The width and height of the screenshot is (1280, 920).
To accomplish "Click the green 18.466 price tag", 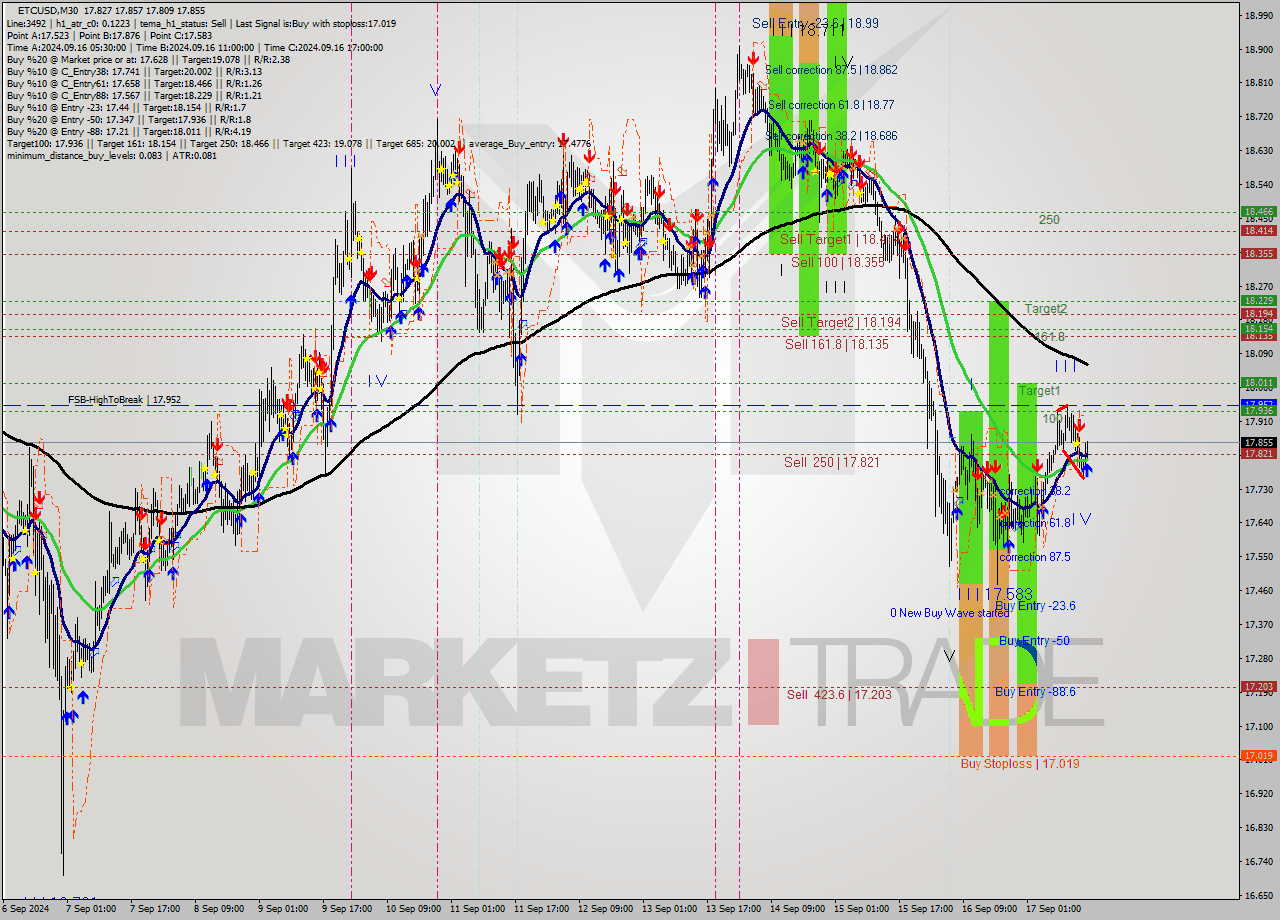I will coord(1258,212).
